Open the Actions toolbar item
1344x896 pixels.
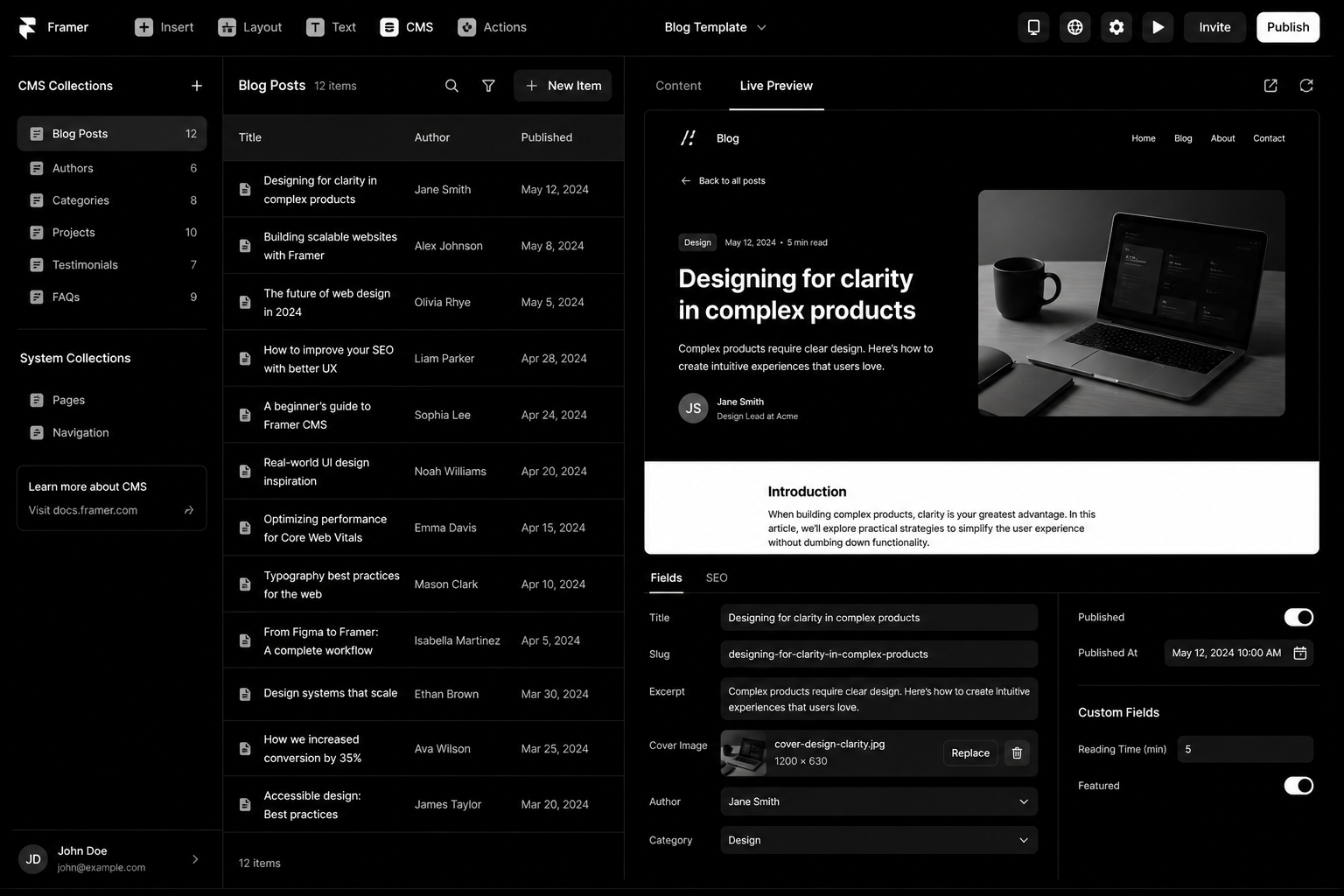493,27
